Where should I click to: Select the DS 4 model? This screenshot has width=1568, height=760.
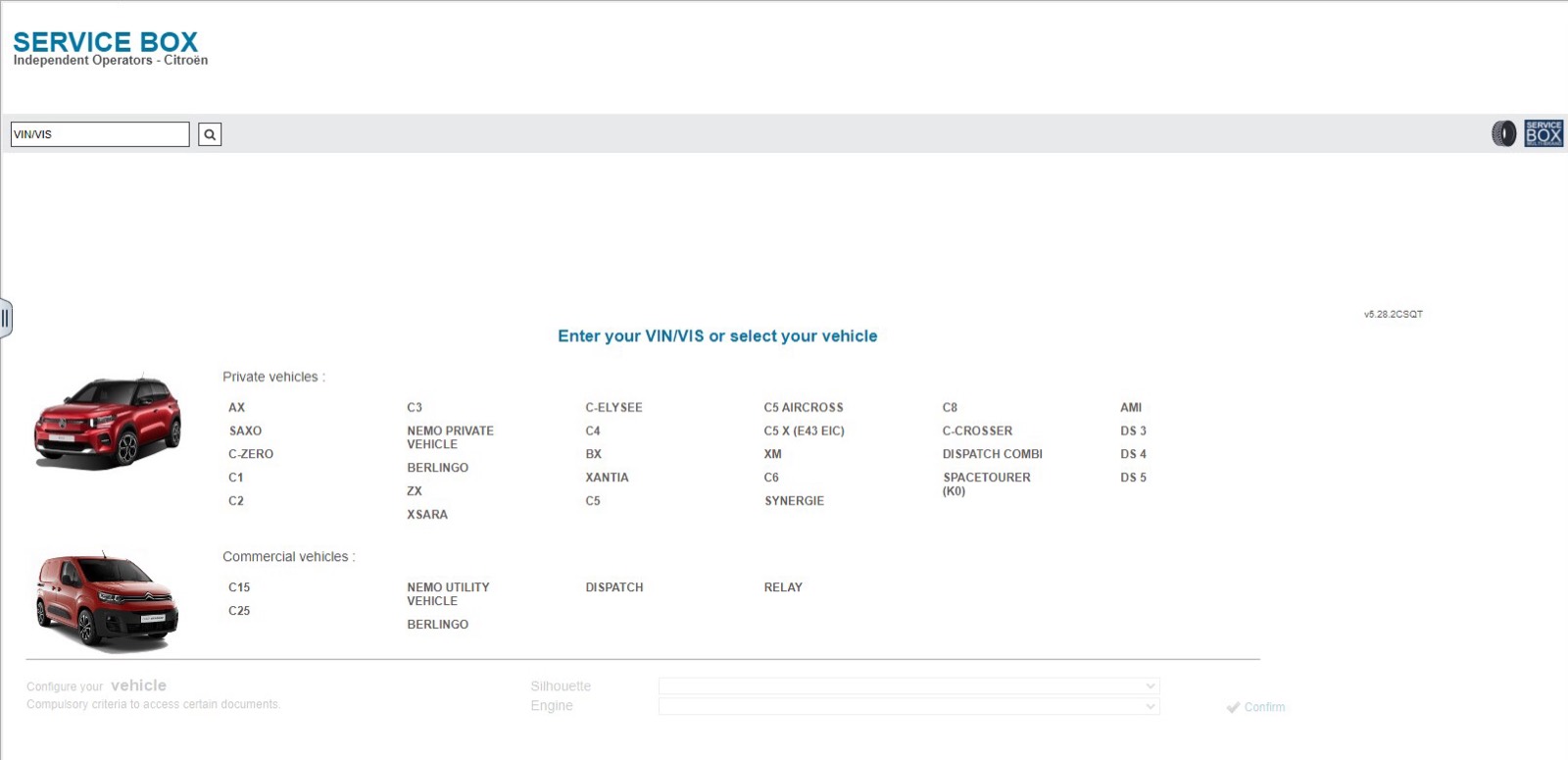click(1133, 454)
